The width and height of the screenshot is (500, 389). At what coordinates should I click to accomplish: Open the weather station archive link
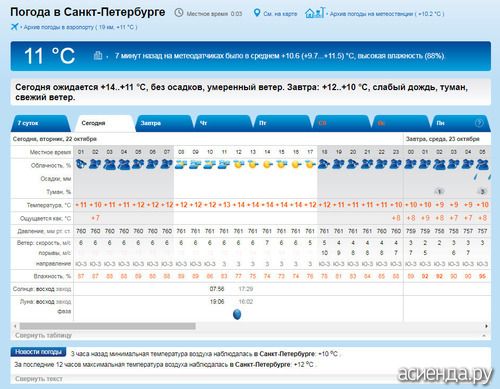point(387,14)
